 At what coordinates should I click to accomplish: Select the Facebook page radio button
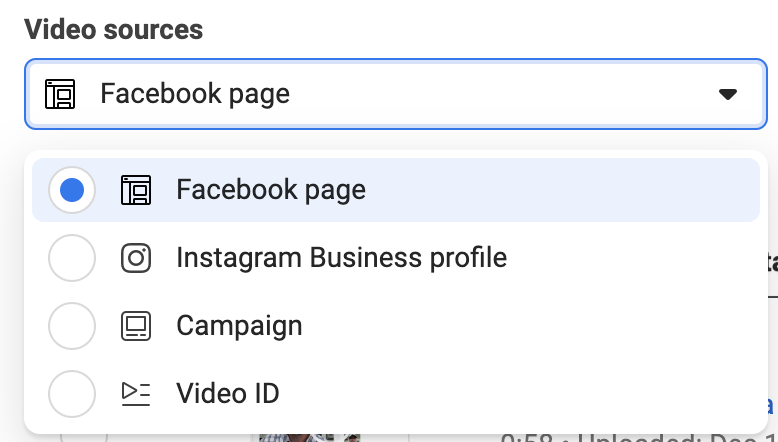tap(72, 190)
